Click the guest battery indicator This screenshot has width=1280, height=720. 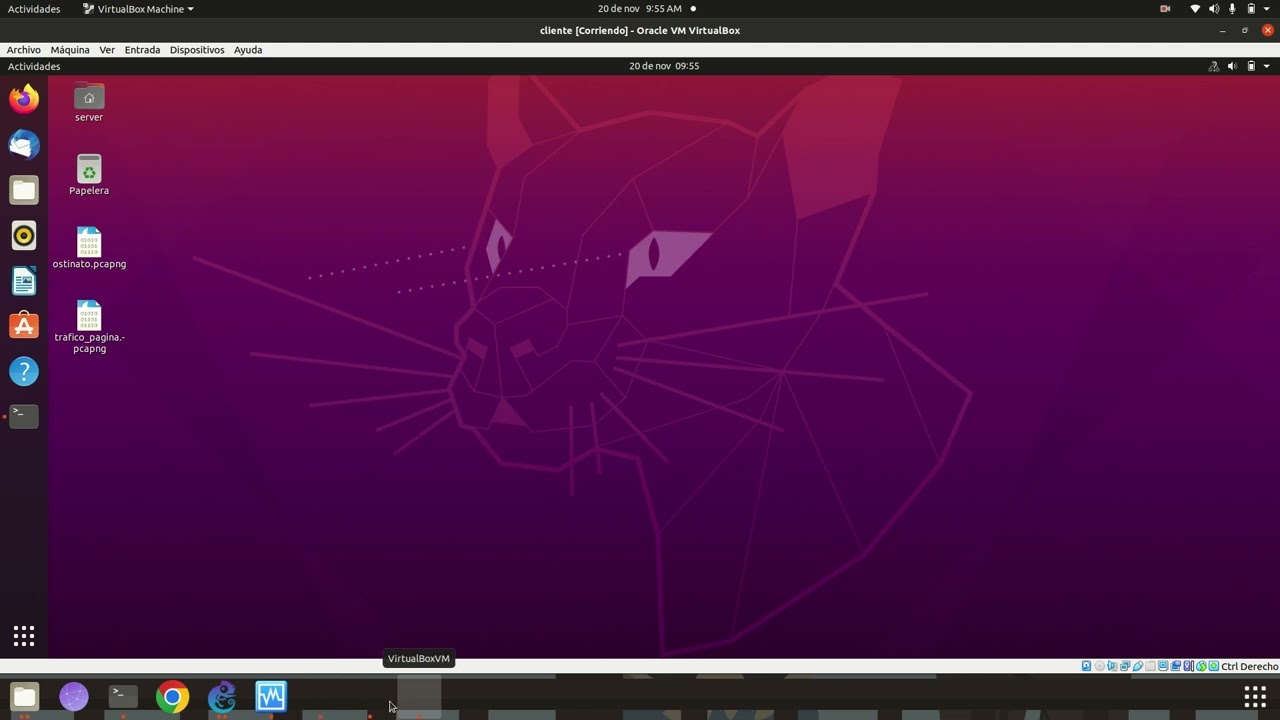click(x=1251, y=66)
